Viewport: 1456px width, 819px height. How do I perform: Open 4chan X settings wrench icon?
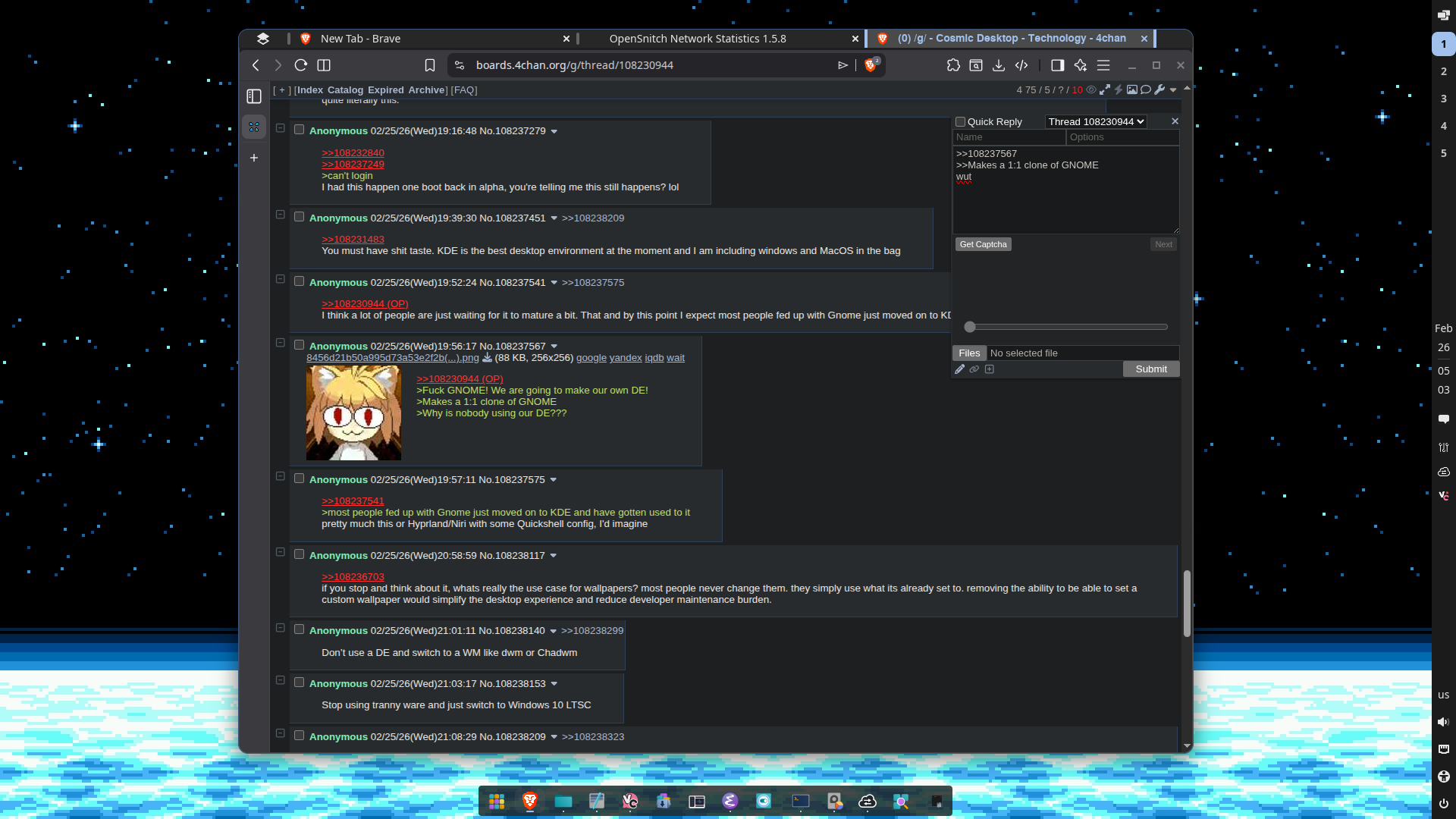coord(1159,89)
